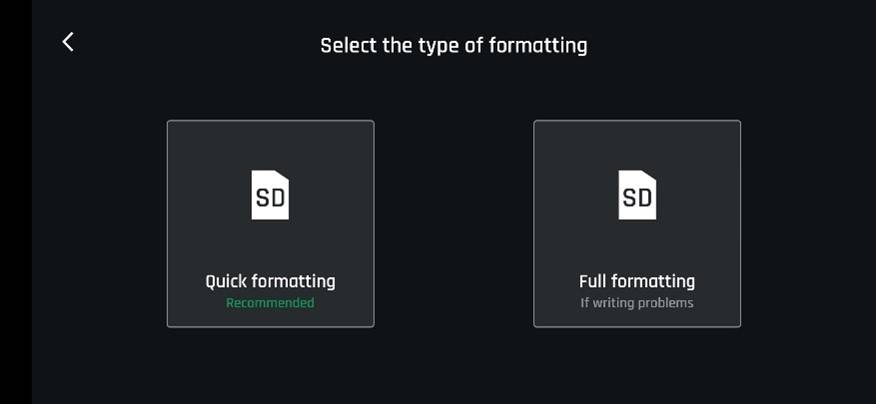The height and width of the screenshot is (404, 876).
Task: Click the empty area inside the Quick formatting tile
Action: pos(200,150)
